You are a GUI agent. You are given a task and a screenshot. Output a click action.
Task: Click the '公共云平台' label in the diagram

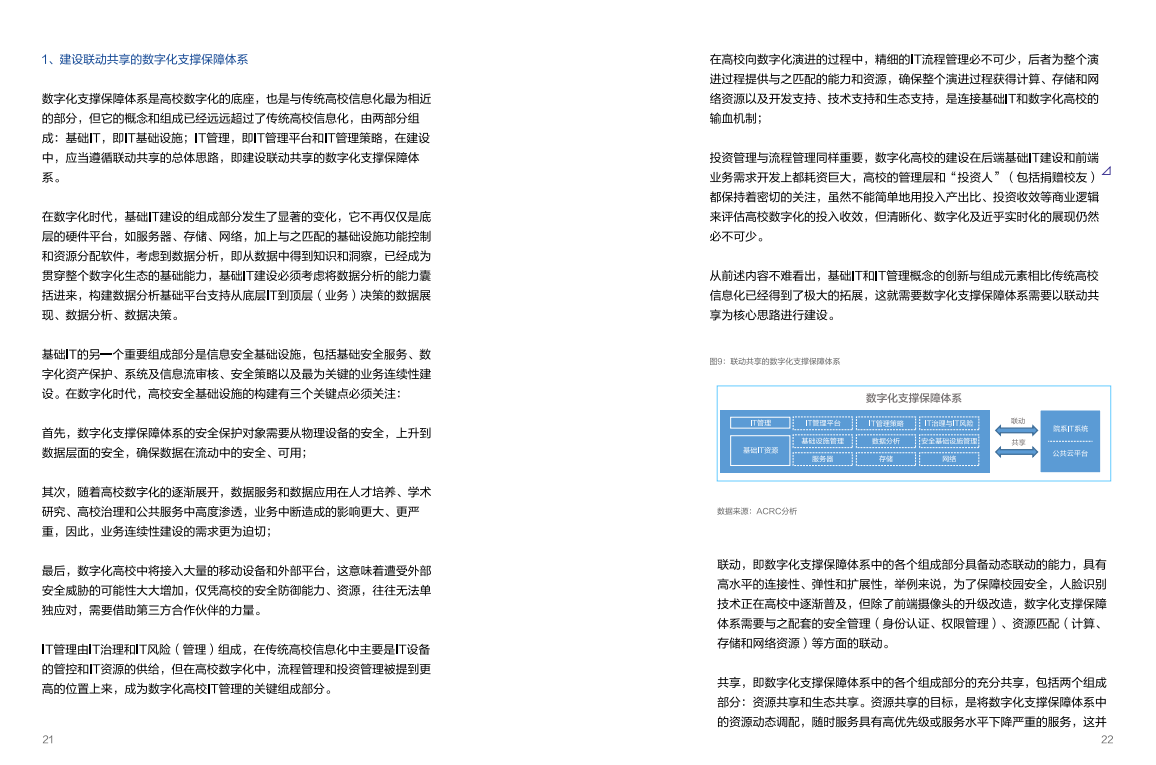1070,453
